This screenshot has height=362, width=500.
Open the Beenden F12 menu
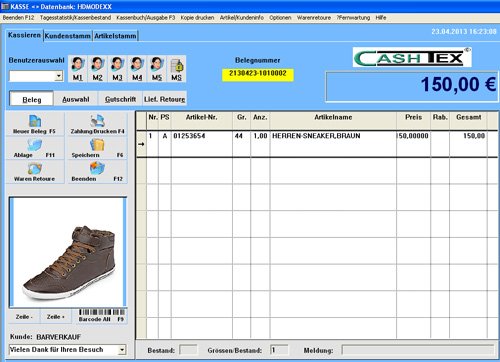tap(18, 17)
